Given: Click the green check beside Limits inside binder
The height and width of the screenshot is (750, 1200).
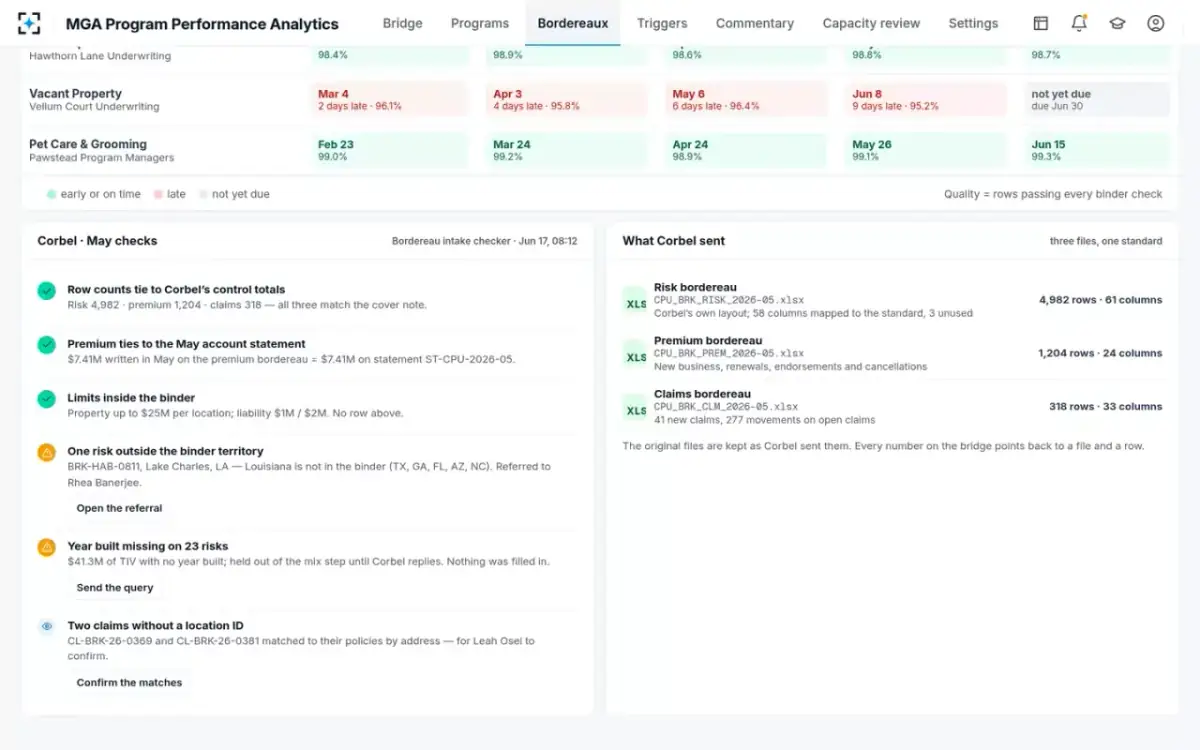Looking at the screenshot, I should (46, 399).
